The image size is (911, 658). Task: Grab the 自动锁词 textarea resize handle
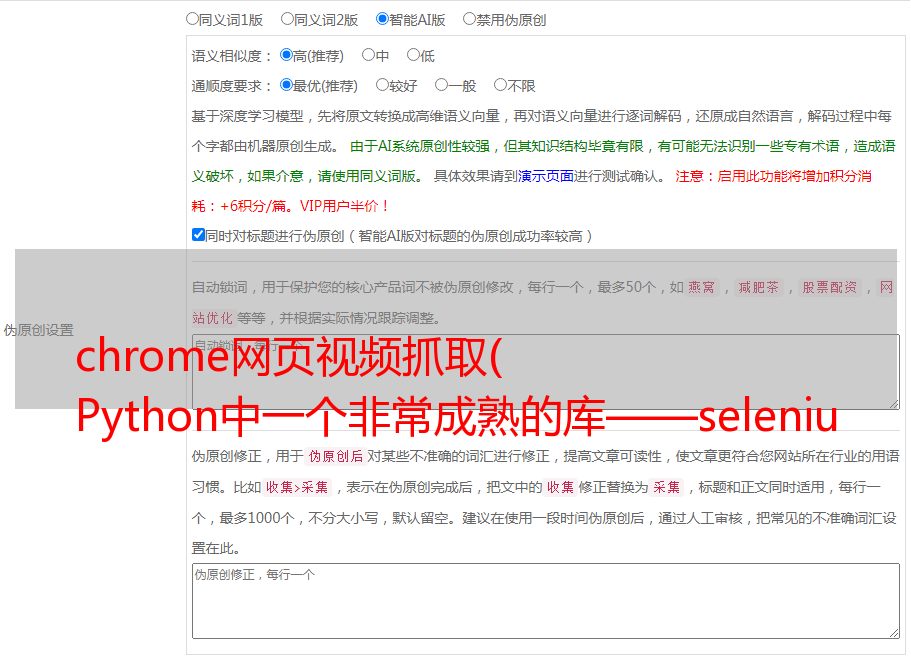[894, 404]
